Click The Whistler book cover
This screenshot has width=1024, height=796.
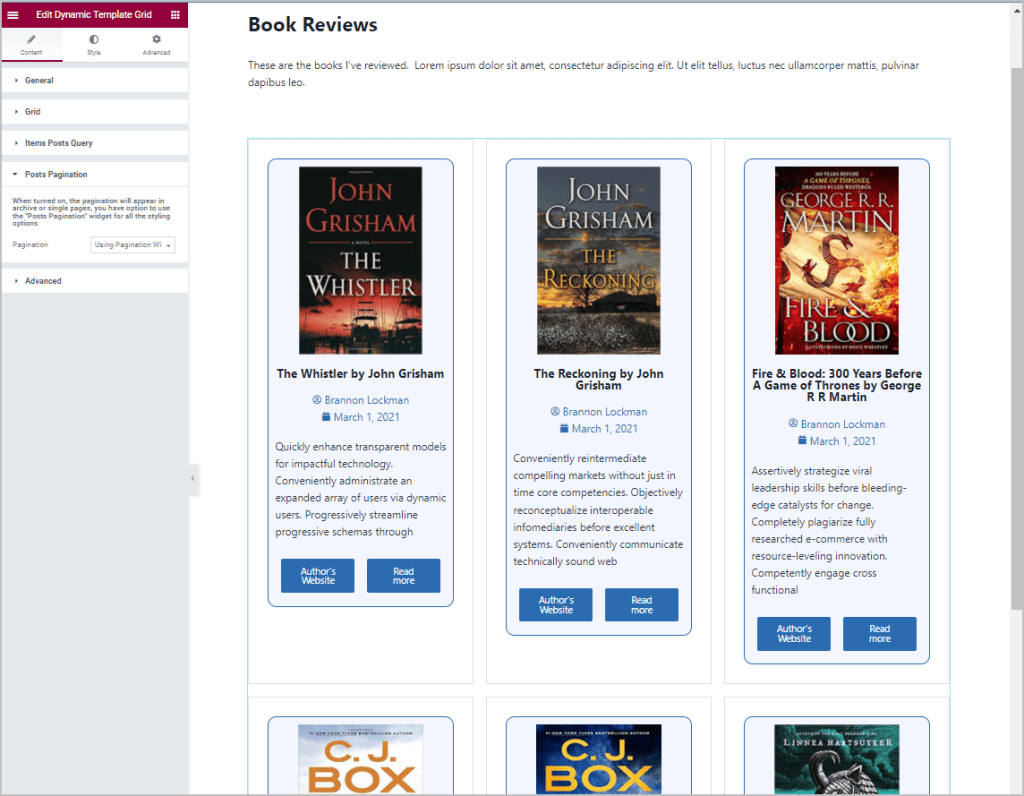coord(360,261)
